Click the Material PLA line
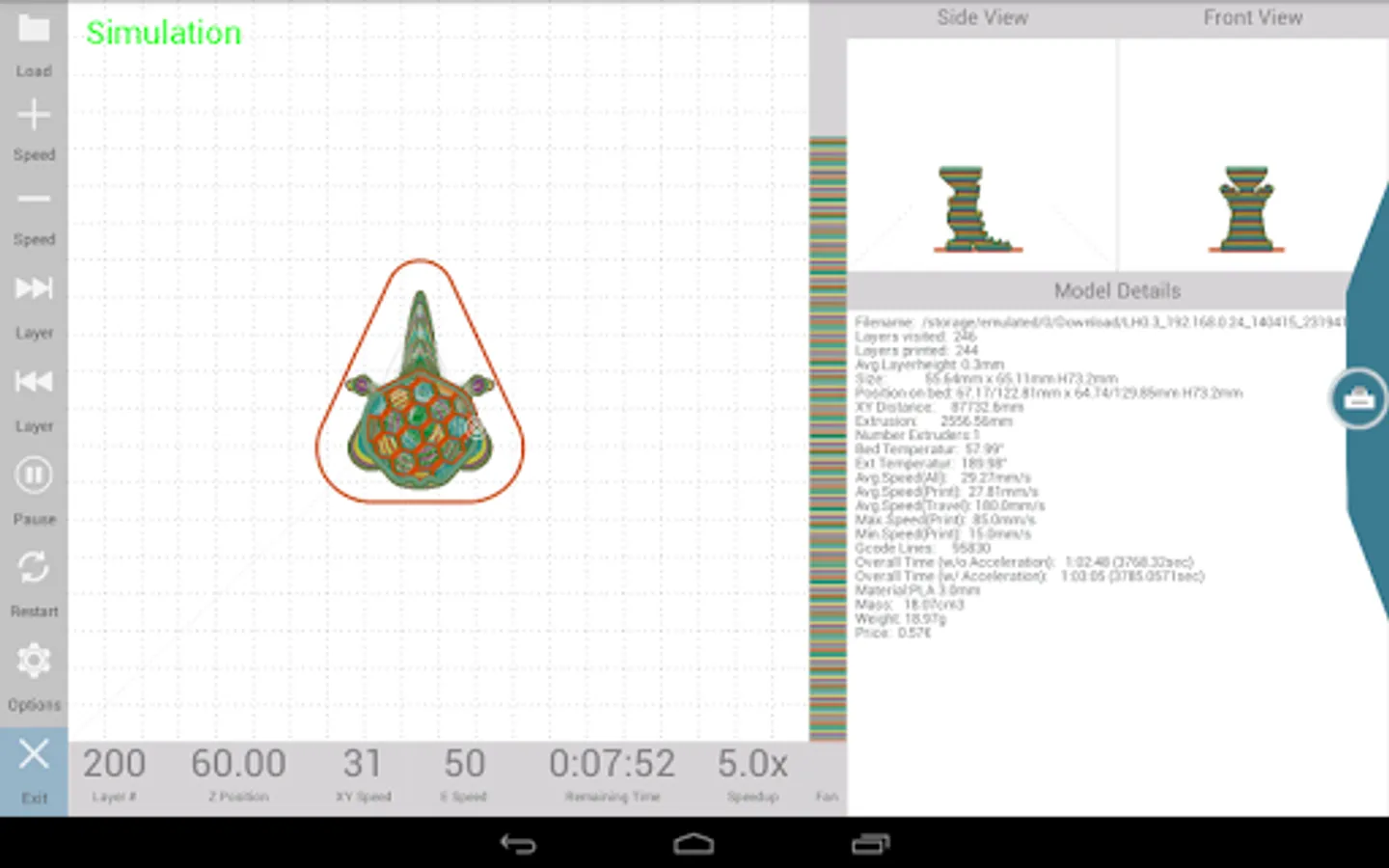Screen dimensions: 1389x868 [916, 590]
